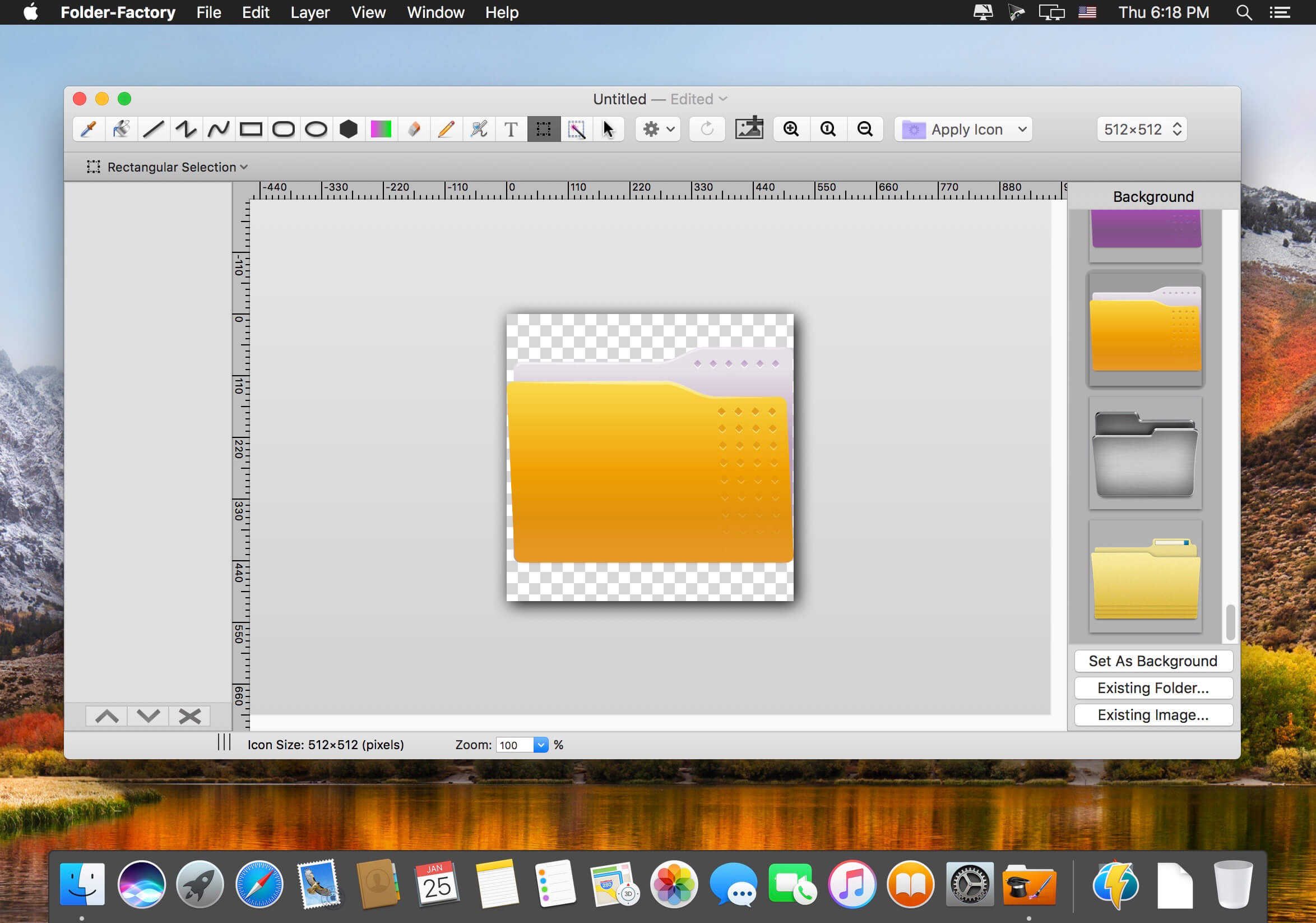Choose the curve drawing tool
1316x923 pixels.
219,130
